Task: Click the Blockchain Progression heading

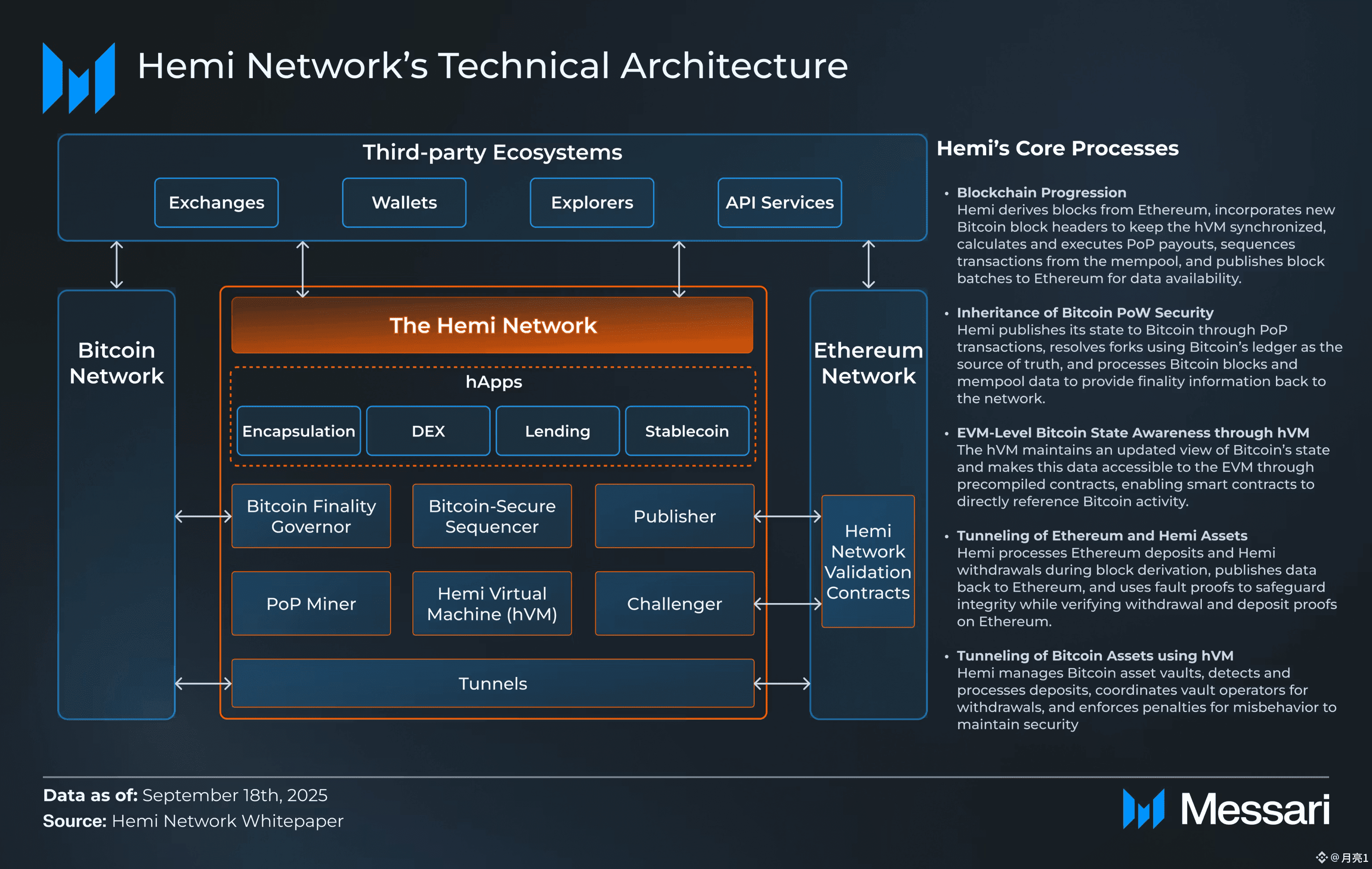Action: pyautogui.click(x=1041, y=193)
